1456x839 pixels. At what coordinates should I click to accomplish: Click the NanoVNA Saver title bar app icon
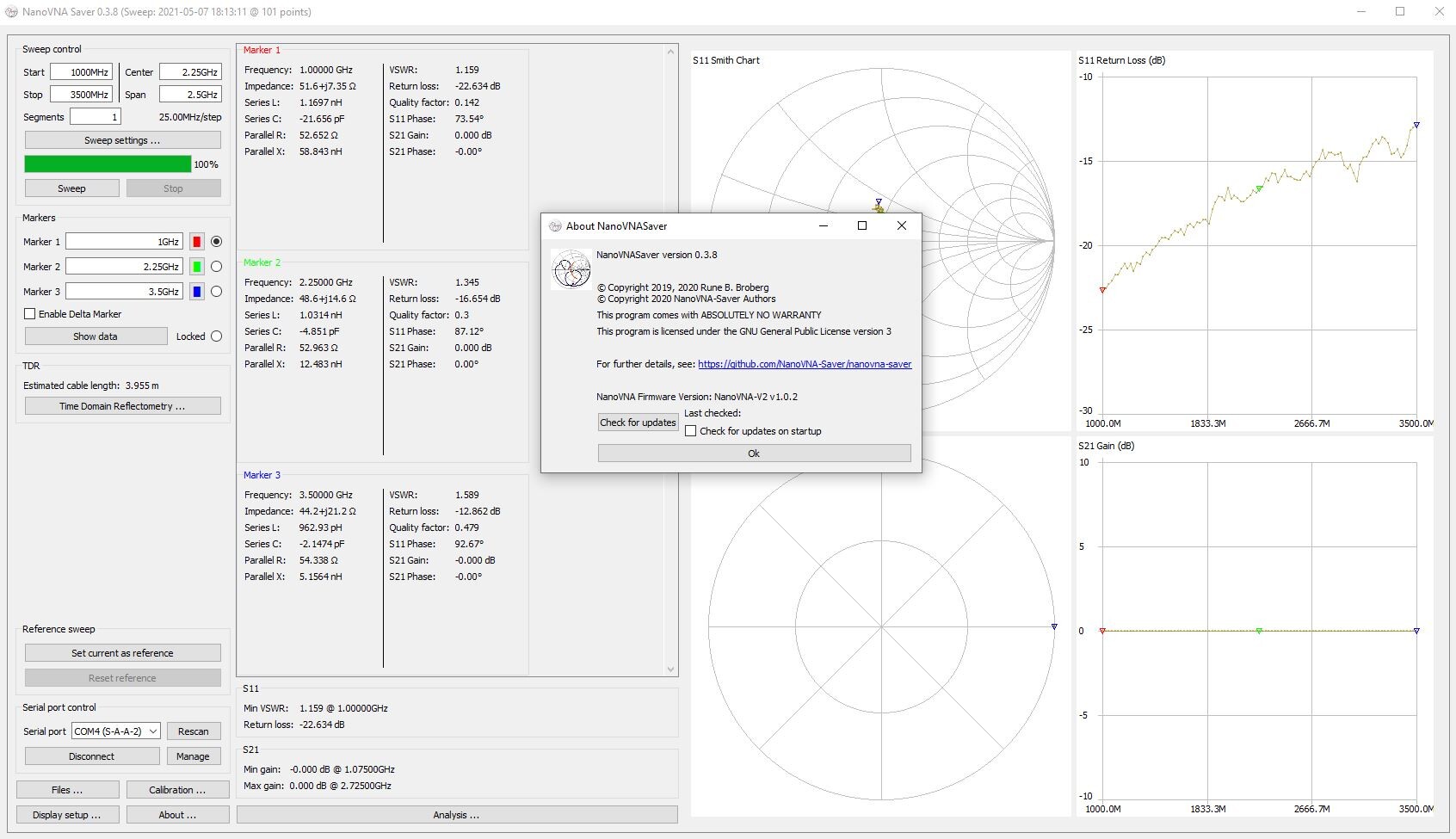(12, 12)
